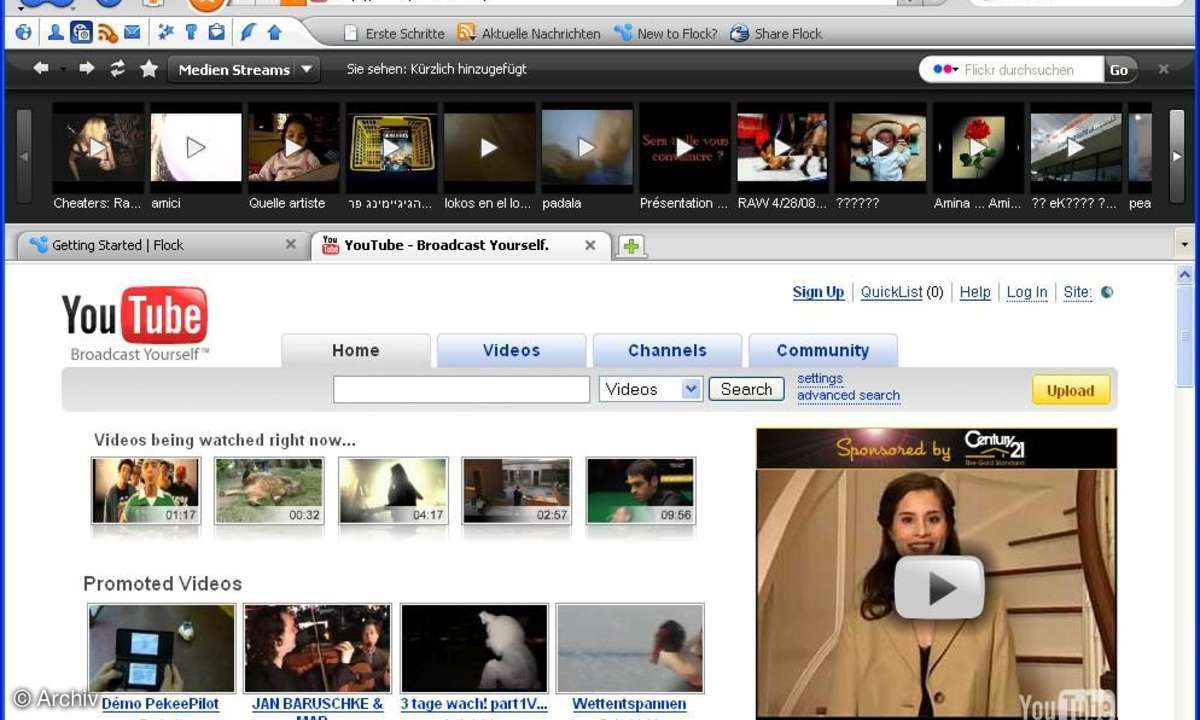1200x720 pixels.
Task: Open a new tab with plus button
Action: tap(631, 246)
